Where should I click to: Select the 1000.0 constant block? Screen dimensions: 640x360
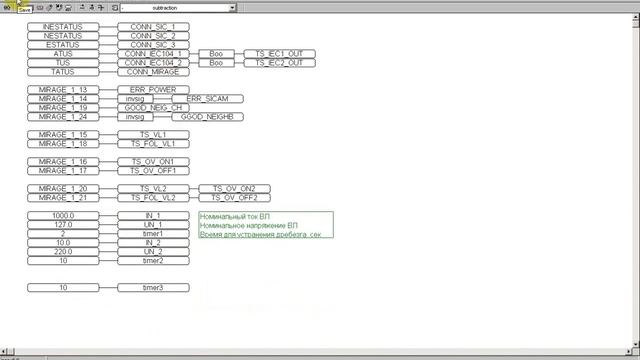63,216
